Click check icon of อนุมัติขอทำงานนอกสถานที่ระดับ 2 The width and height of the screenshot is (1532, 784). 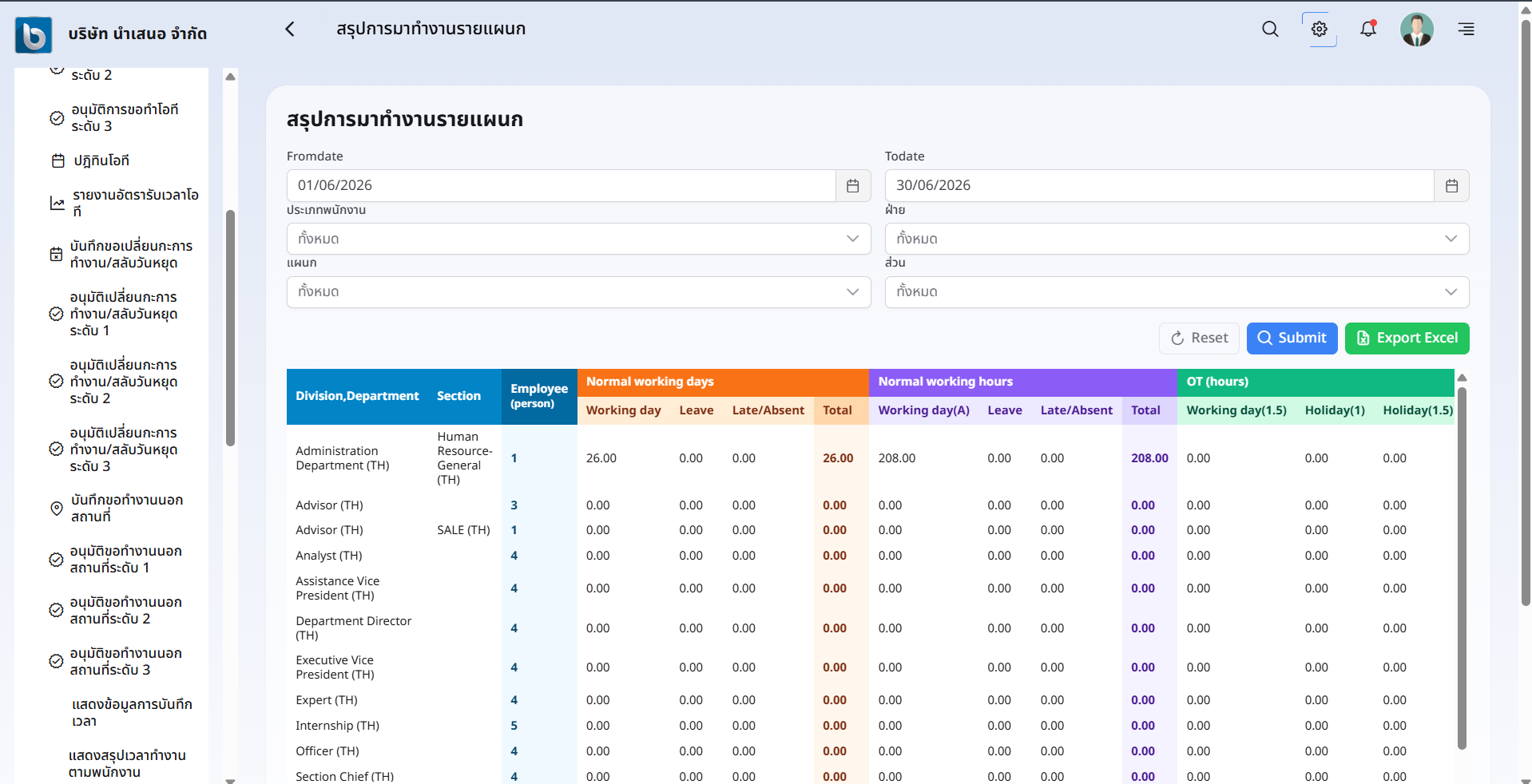(x=56, y=610)
